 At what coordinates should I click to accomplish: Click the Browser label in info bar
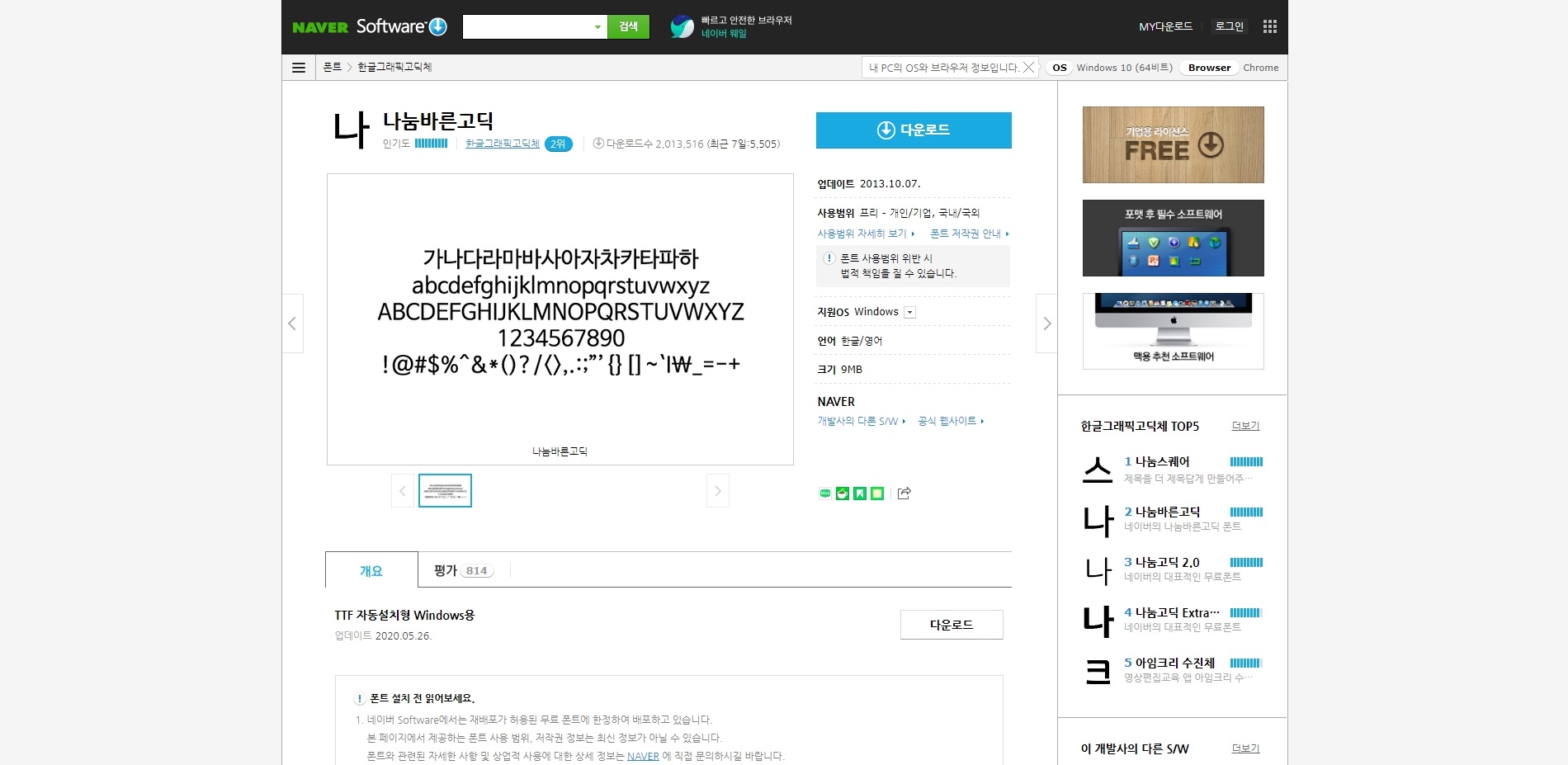point(1209,68)
